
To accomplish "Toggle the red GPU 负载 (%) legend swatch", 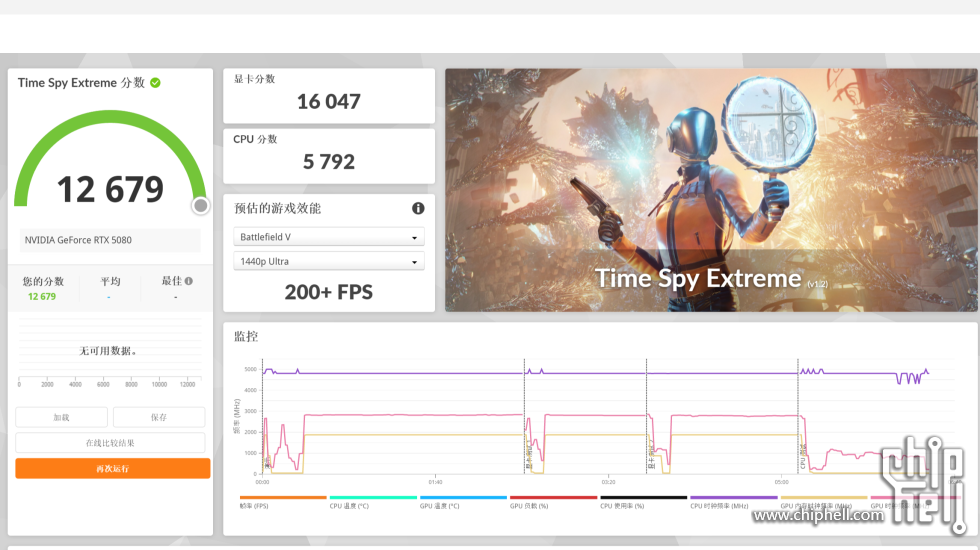I will [x=554, y=498].
